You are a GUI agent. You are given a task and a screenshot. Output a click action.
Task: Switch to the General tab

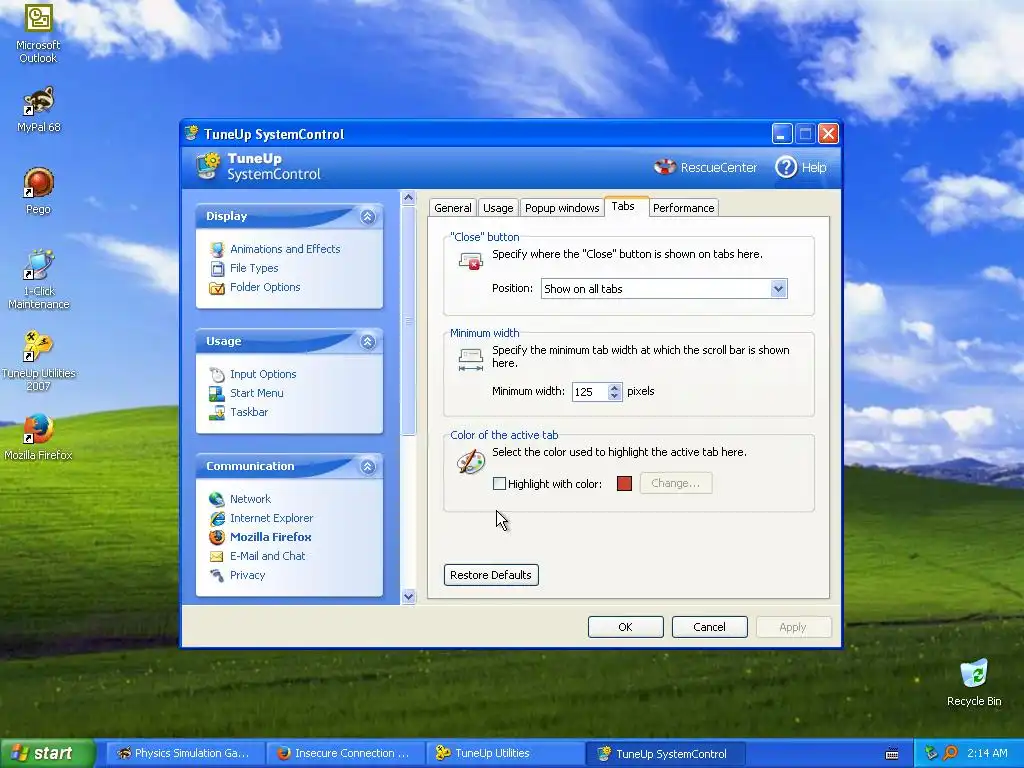[453, 208]
